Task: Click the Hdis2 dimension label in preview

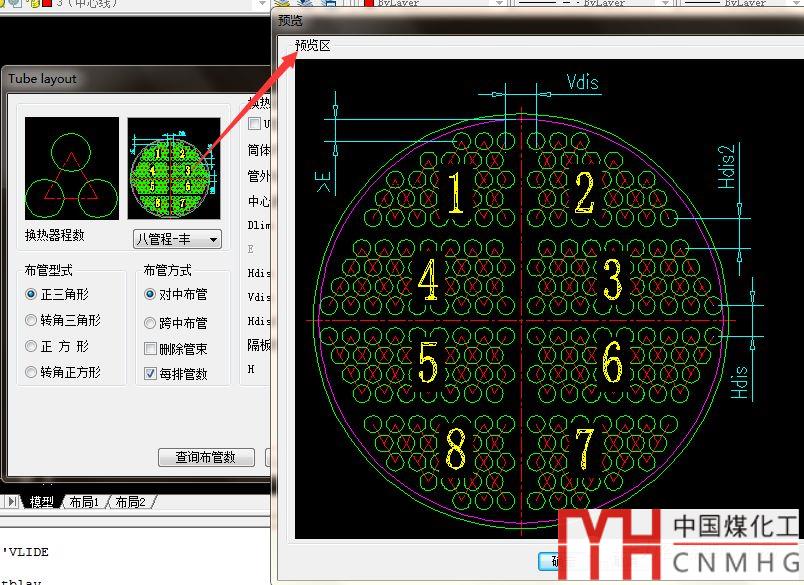Action: click(x=726, y=167)
